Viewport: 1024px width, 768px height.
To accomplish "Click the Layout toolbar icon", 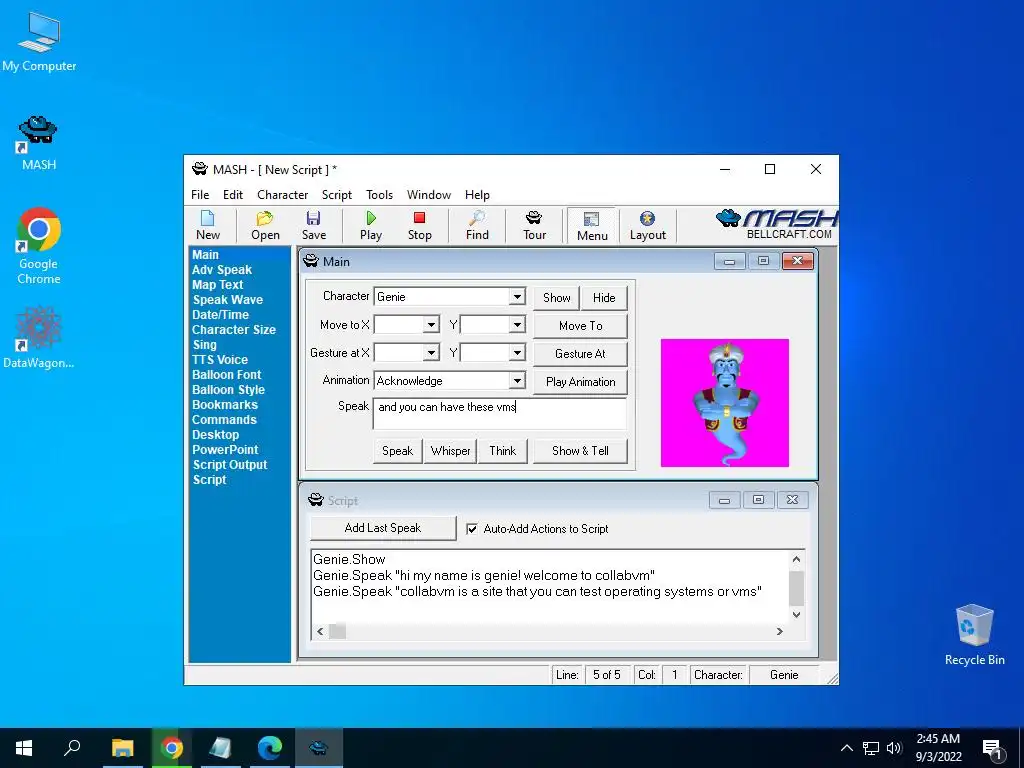I will pyautogui.click(x=647, y=225).
